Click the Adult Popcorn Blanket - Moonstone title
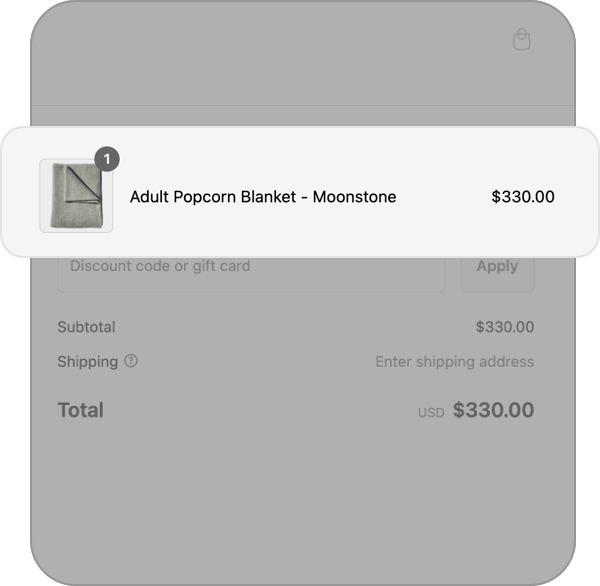The height and width of the screenshot is (586, 600). [x=263, y=197]
